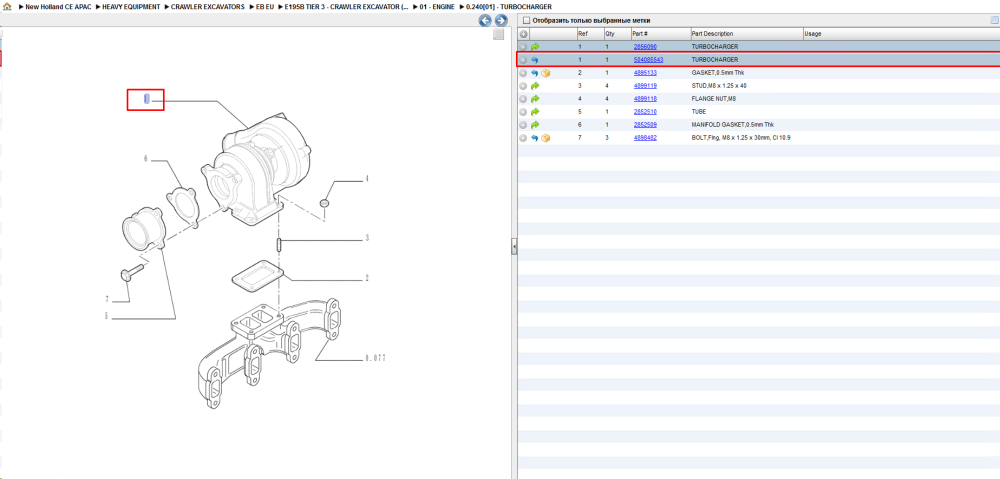Sort by the Part # column header
Screen dimensions: 1000x479
coord(660,34)
